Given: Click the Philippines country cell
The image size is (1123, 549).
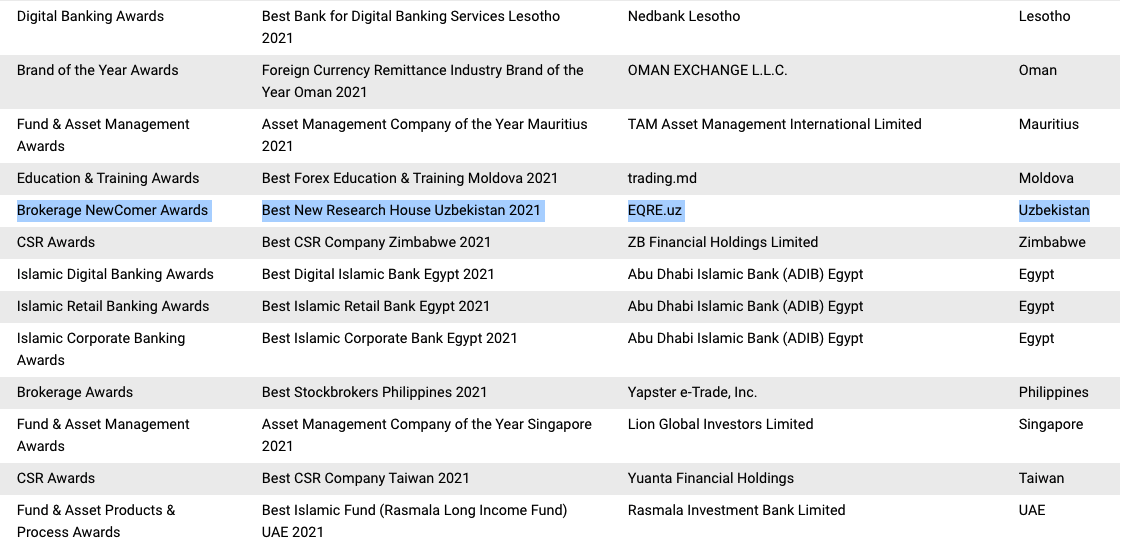Looking at the screenshot, I should [1053, 392].
